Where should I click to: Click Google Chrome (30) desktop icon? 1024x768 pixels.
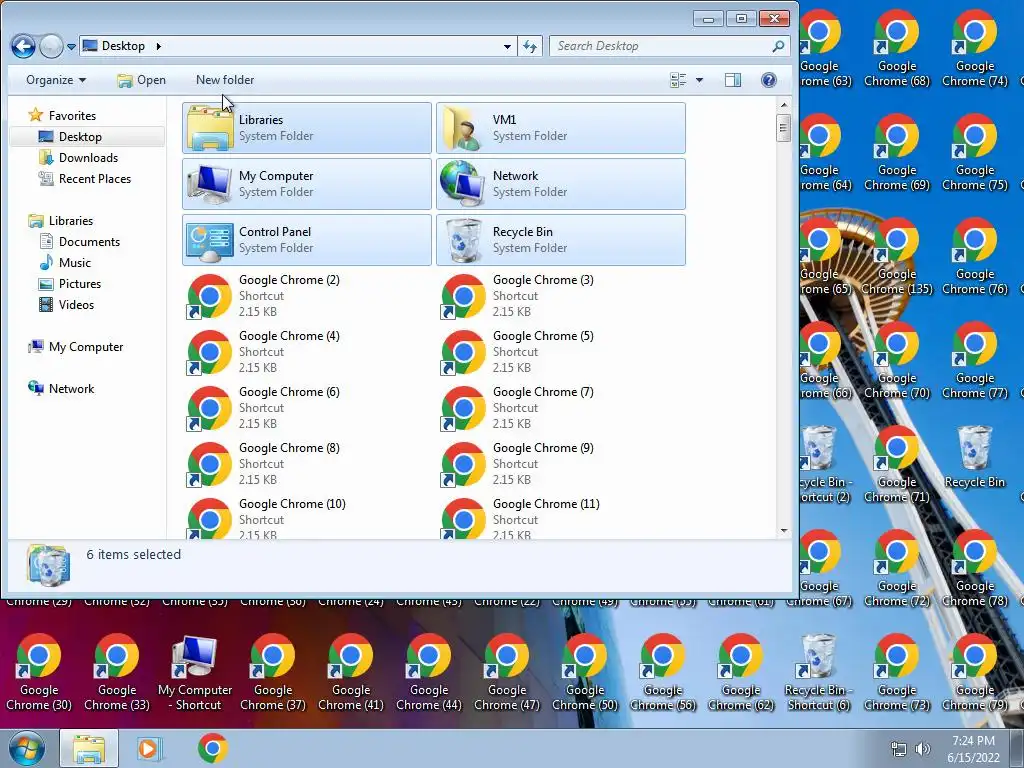coord(39,673)
